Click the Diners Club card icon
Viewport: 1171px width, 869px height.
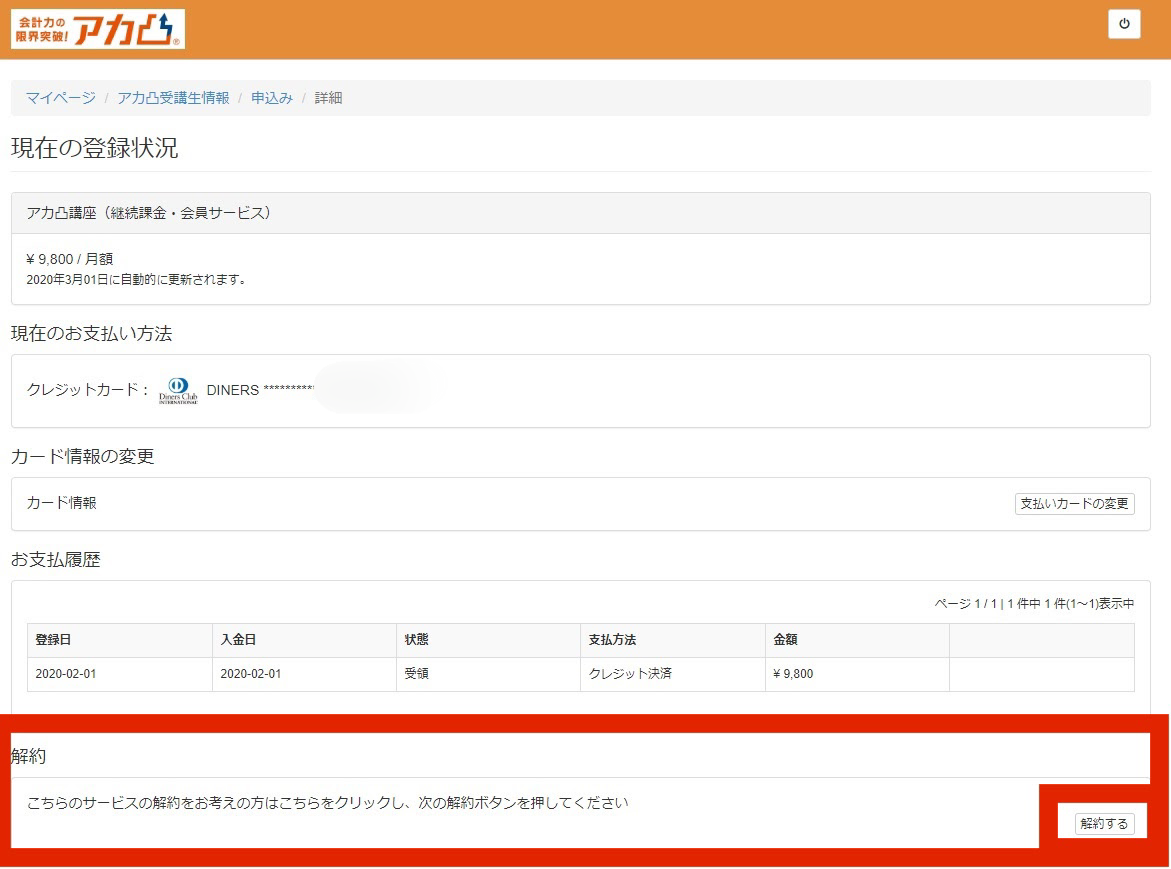coord(179,390)
